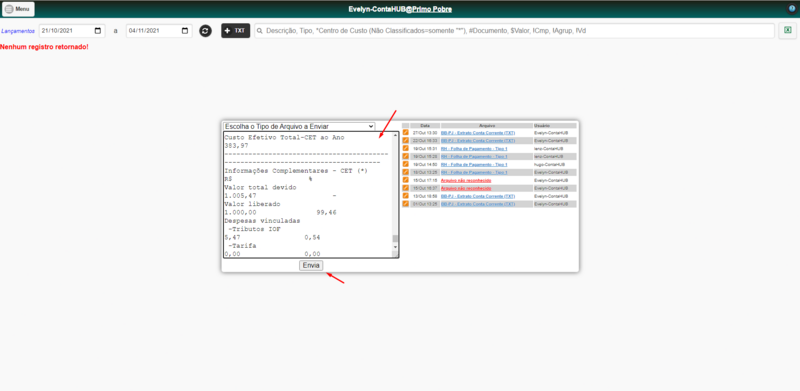This screenshot has width=800, height=391.
Task: Click the Excel export icon
Action: [788, 31]
